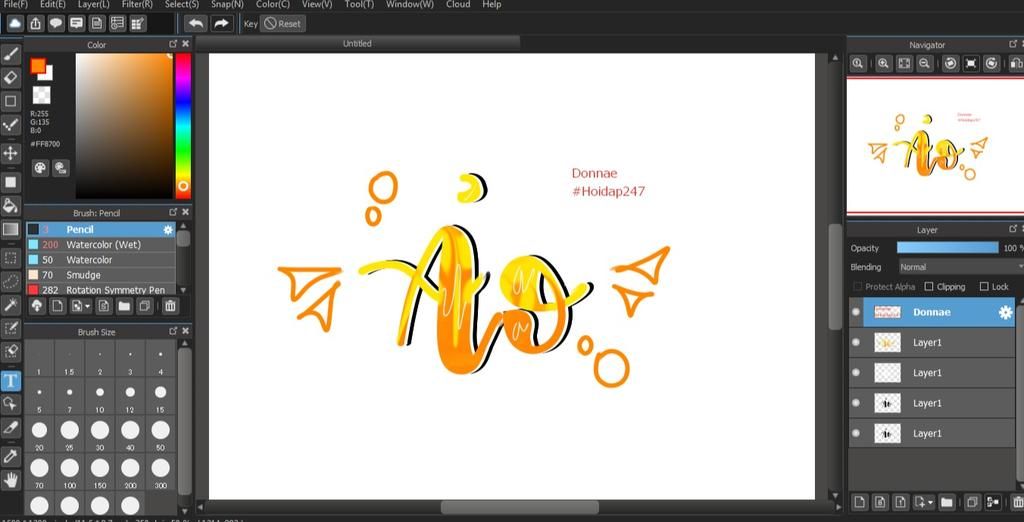Image resolution: width=1024 pixels, height=522 pixels.
Task: Open the Snap menu
Action: (x=227, y=4)
